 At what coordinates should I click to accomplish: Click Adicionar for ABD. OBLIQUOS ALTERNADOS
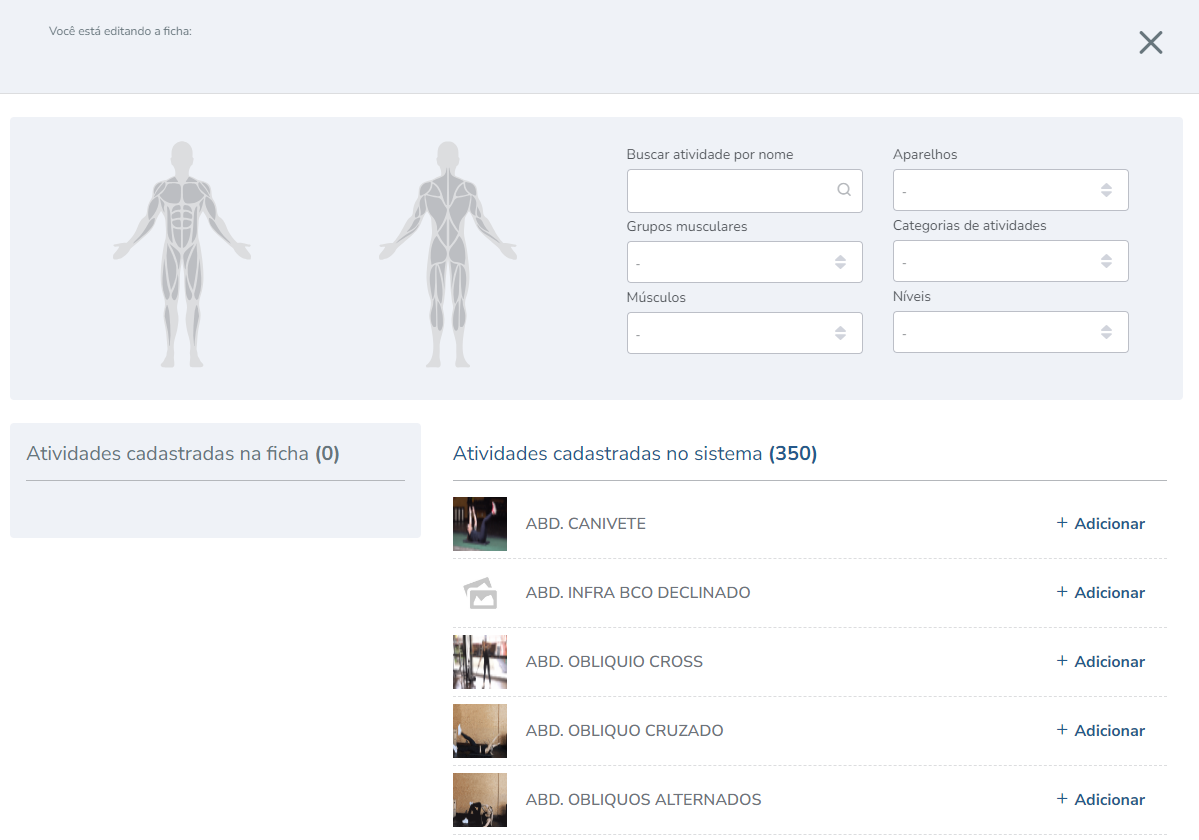(1100, 800)
